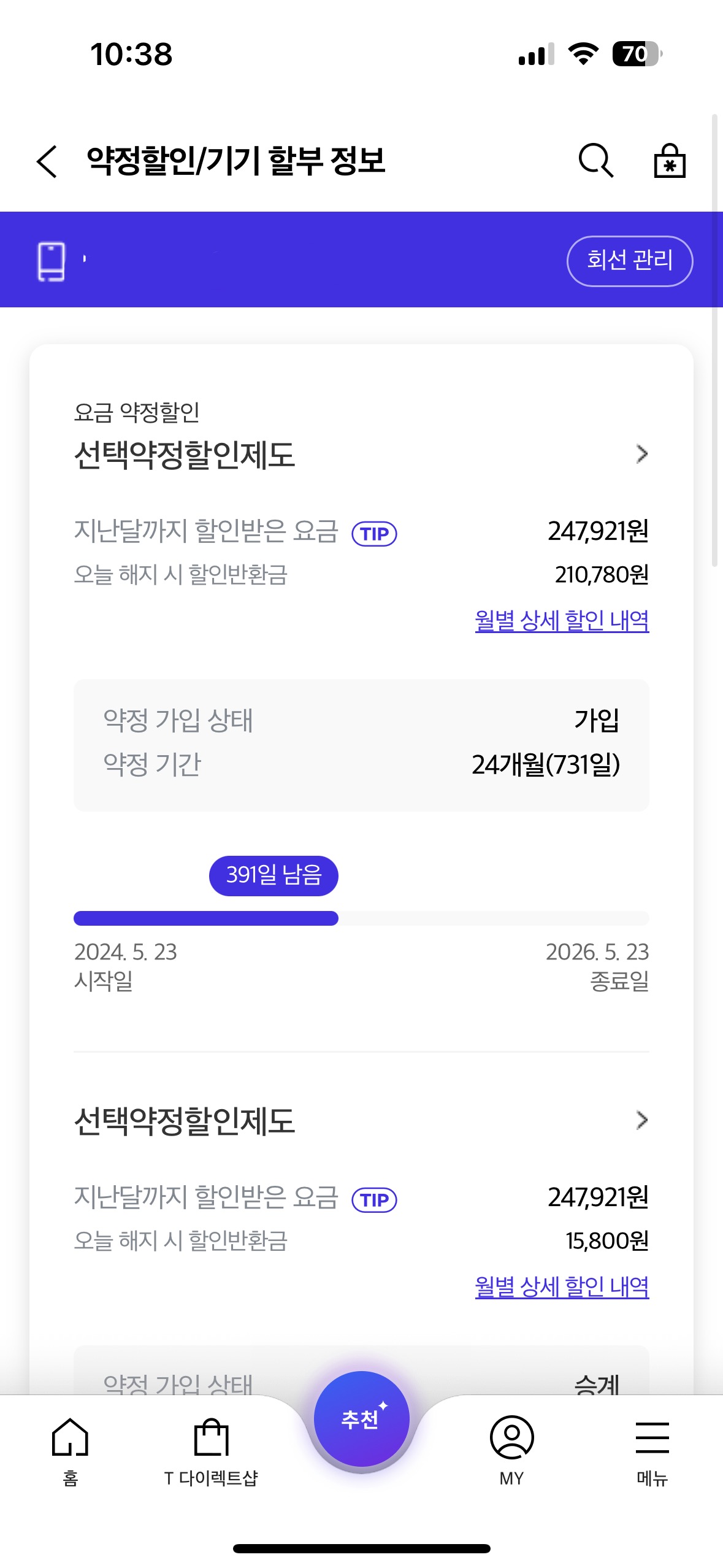The width and height of the screenshot is (723, 1568).
Task: Expand first 선택약정할인제도 chevron
Action: (641, 454)
